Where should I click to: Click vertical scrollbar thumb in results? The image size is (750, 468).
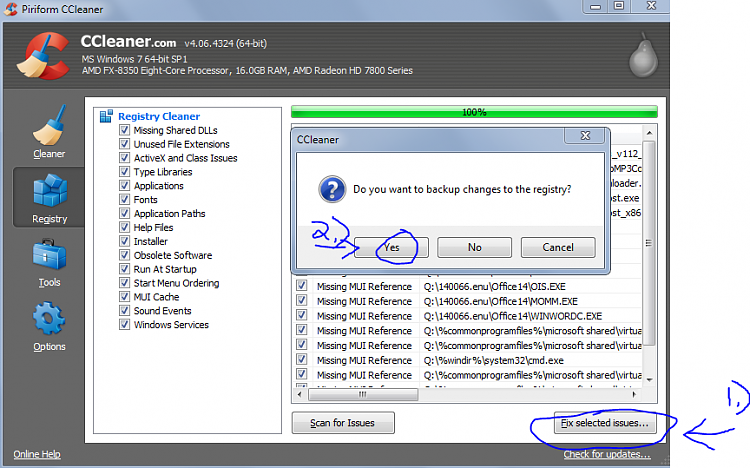[649, 243]
